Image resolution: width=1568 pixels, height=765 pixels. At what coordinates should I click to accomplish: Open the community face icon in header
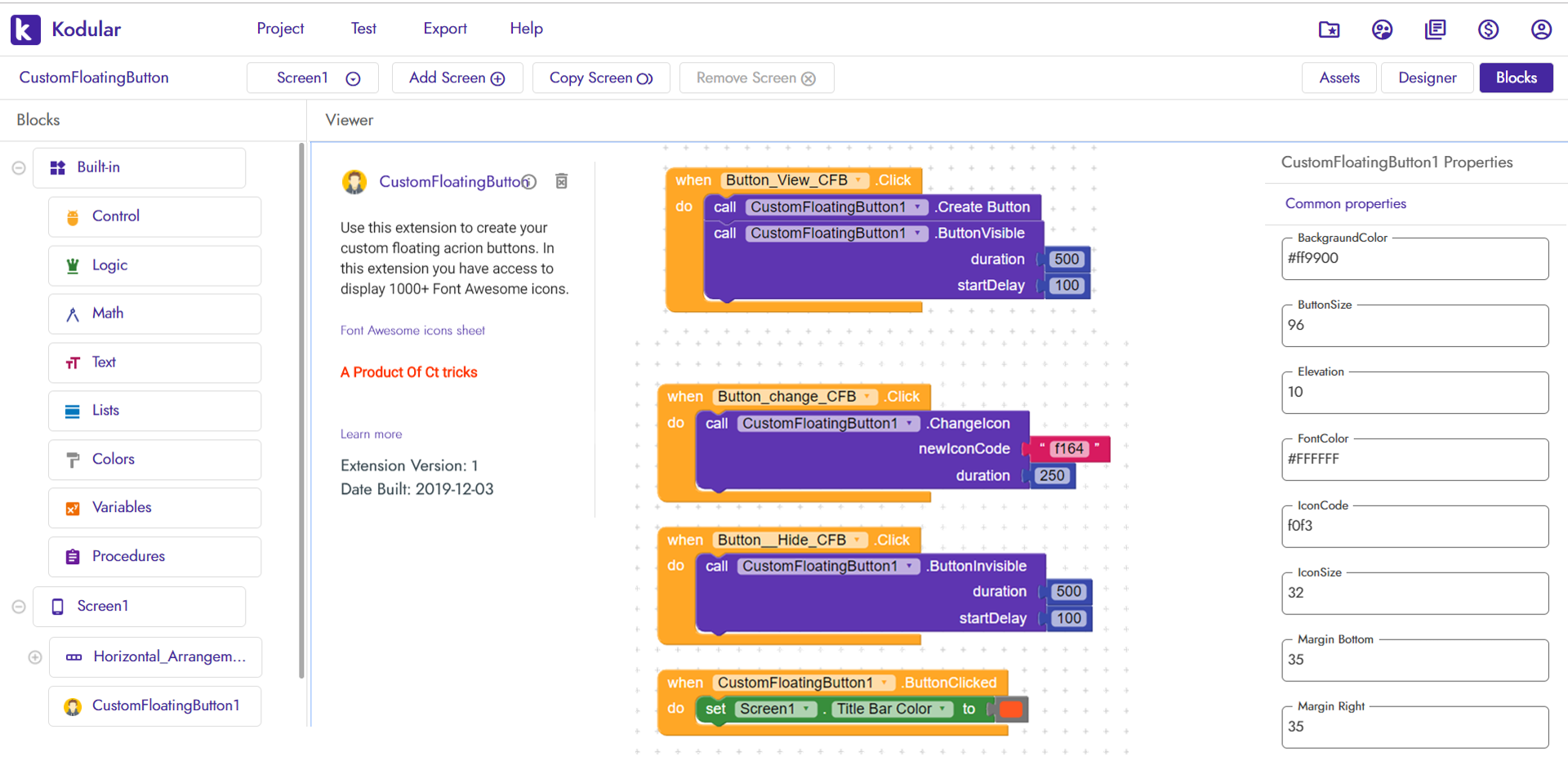[x=1382, y=29]
